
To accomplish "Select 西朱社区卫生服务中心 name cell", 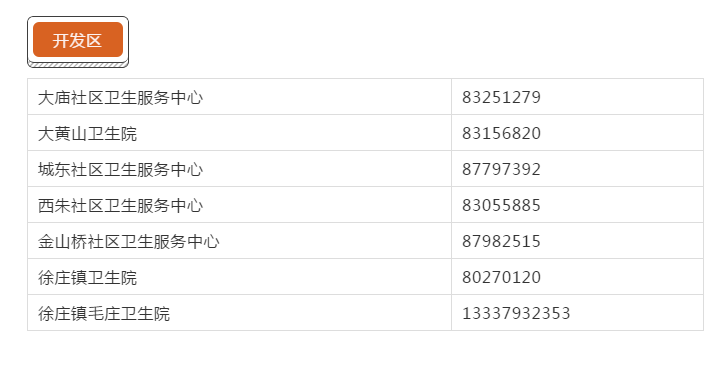I will click(x=239, y=205).
